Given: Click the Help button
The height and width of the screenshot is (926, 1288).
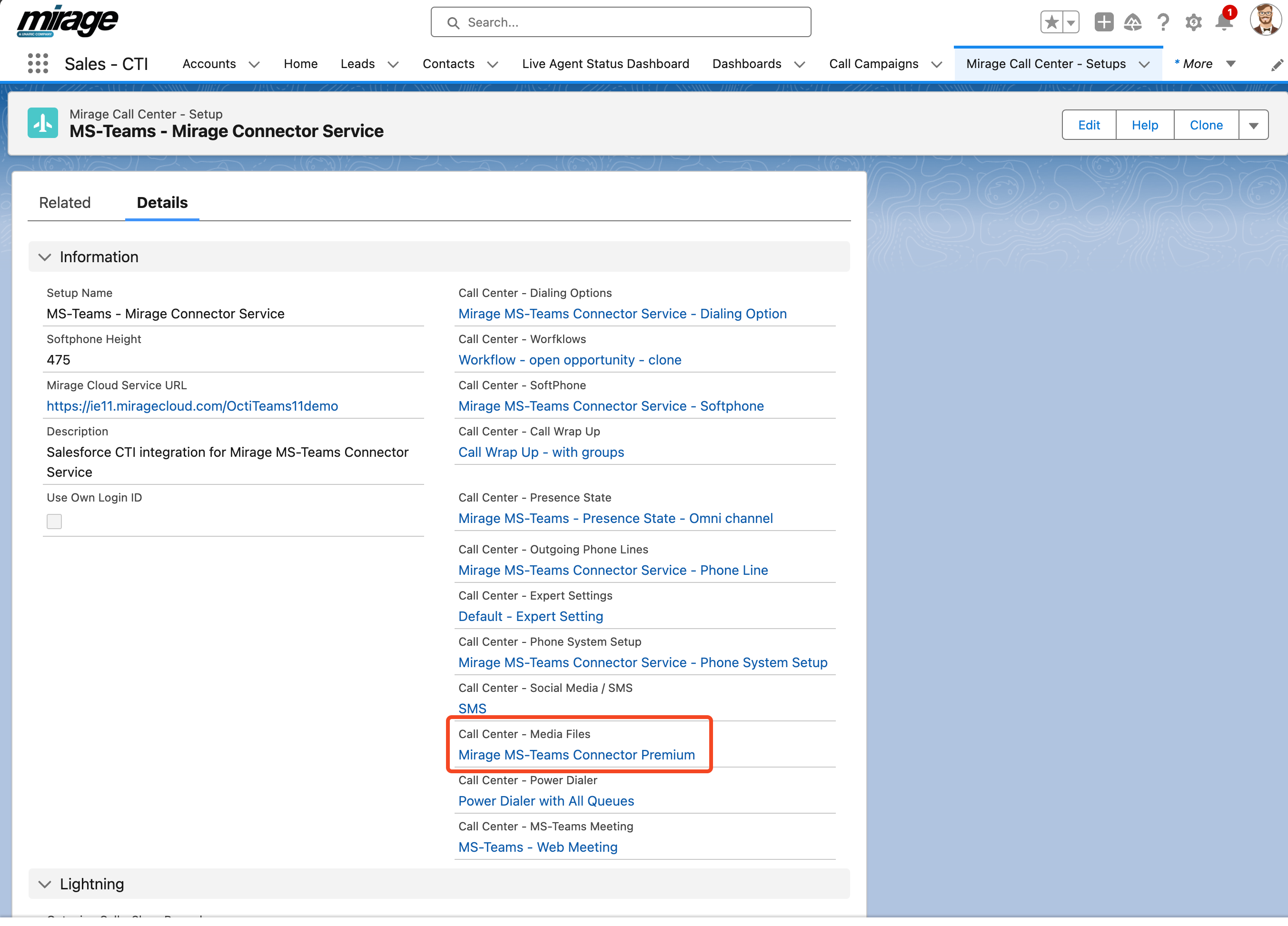Looking at the screenshot, I should [1144, 125].
